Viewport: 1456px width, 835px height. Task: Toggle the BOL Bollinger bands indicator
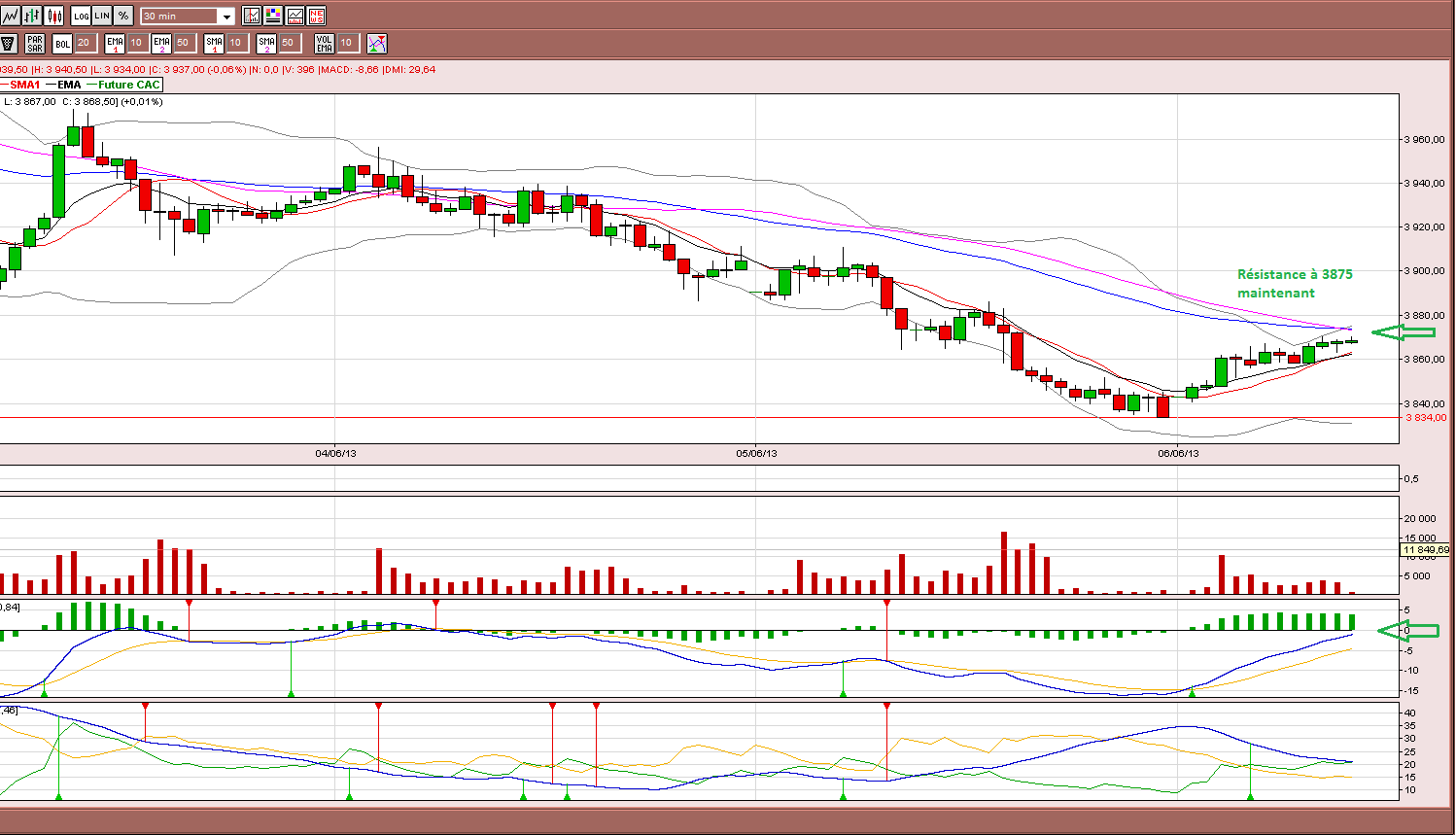62,43
